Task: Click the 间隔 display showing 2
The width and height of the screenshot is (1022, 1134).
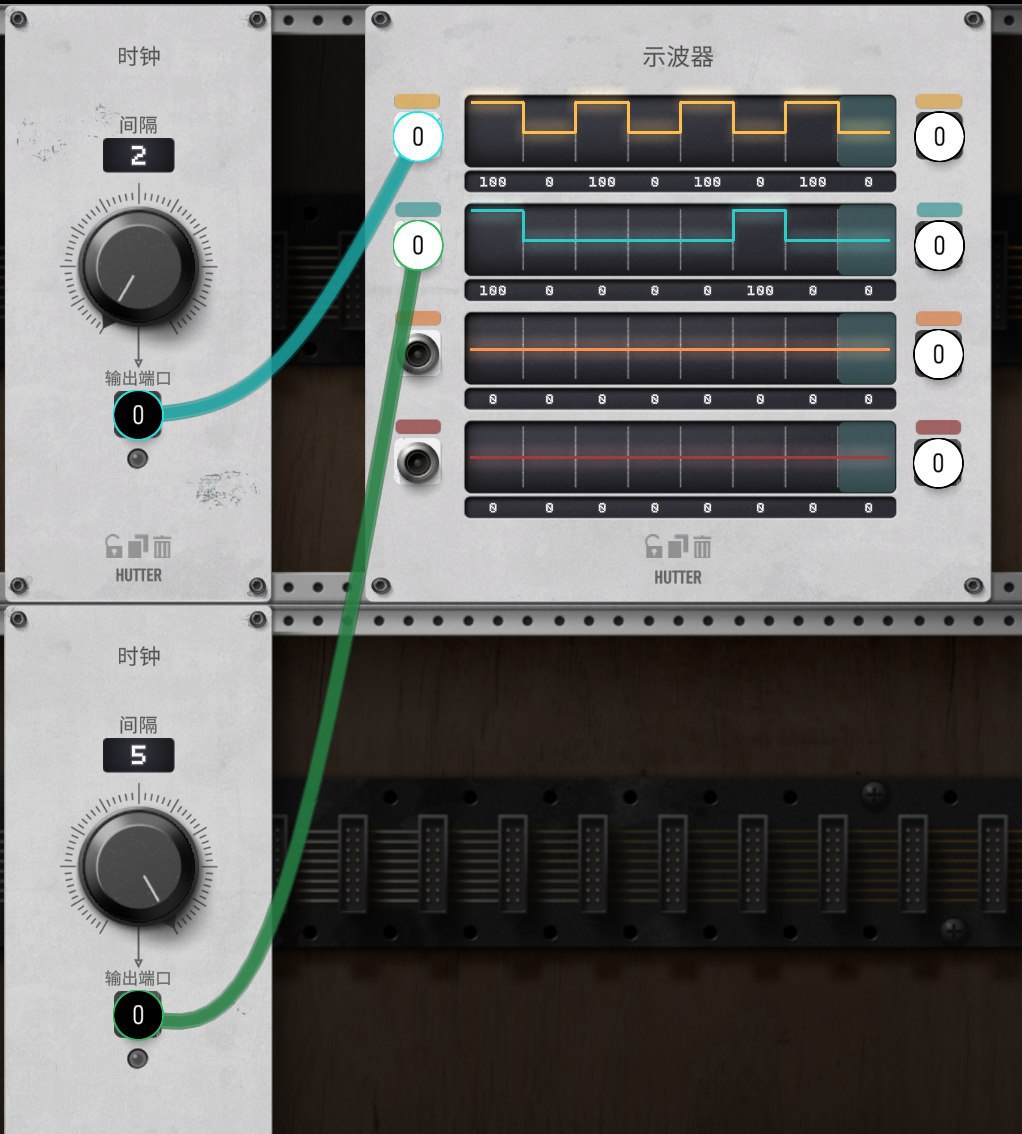Action: click(x=138, y=155)
